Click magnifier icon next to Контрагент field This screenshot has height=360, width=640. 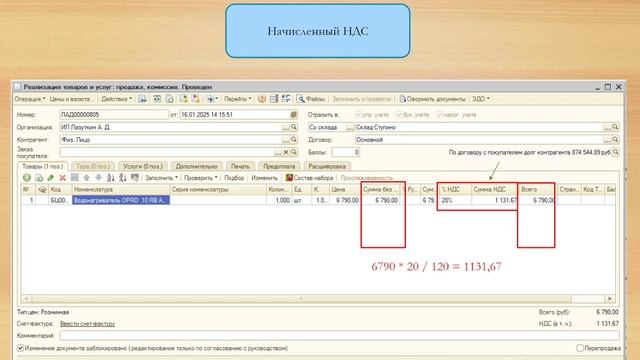293,140
